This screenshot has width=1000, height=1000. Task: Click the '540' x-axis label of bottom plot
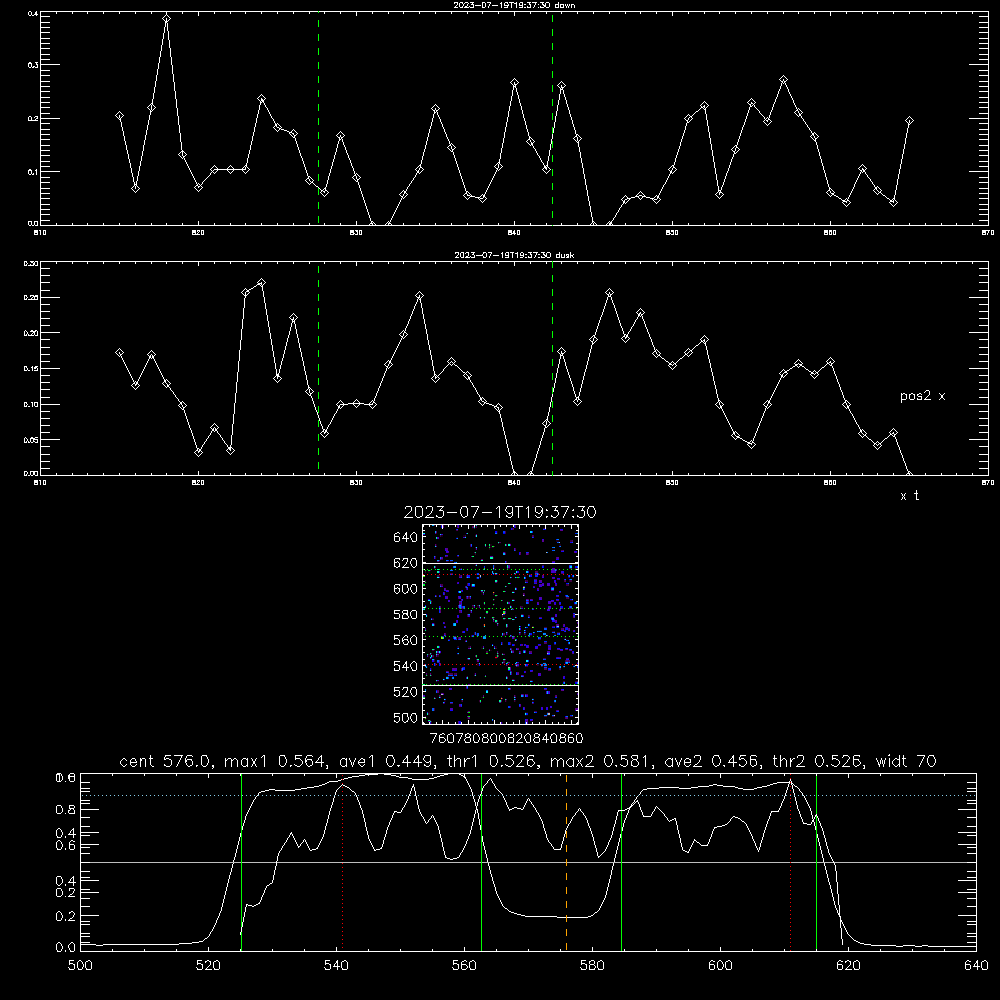[x=336, y=966]
